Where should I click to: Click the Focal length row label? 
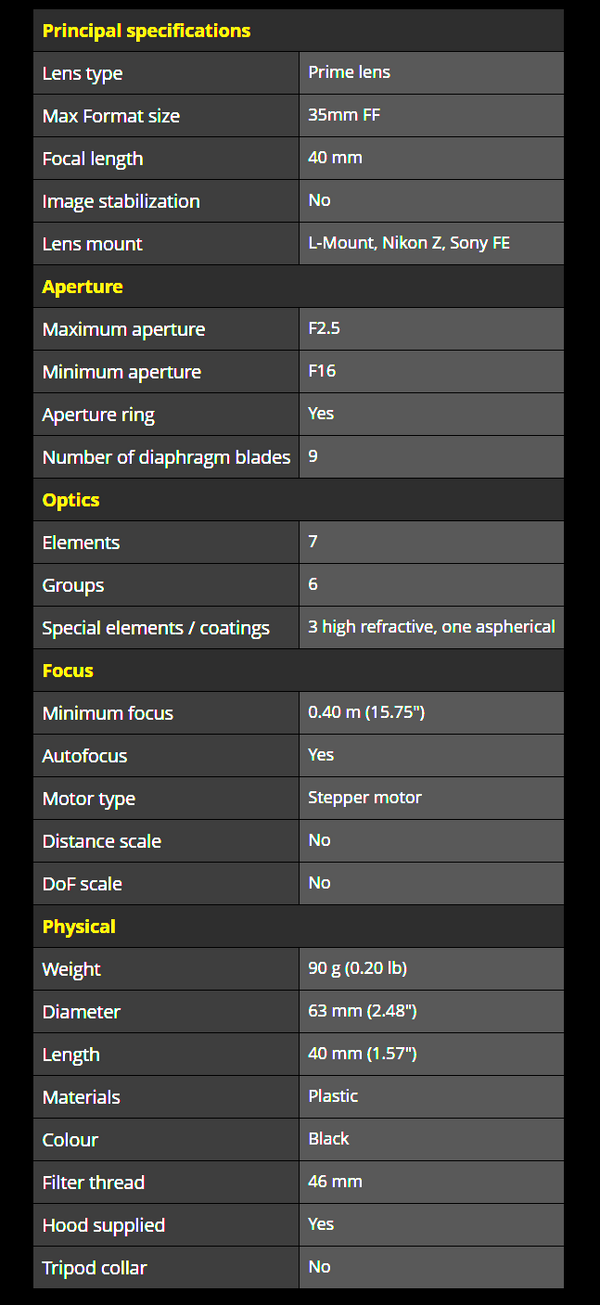tap(92, 159)
